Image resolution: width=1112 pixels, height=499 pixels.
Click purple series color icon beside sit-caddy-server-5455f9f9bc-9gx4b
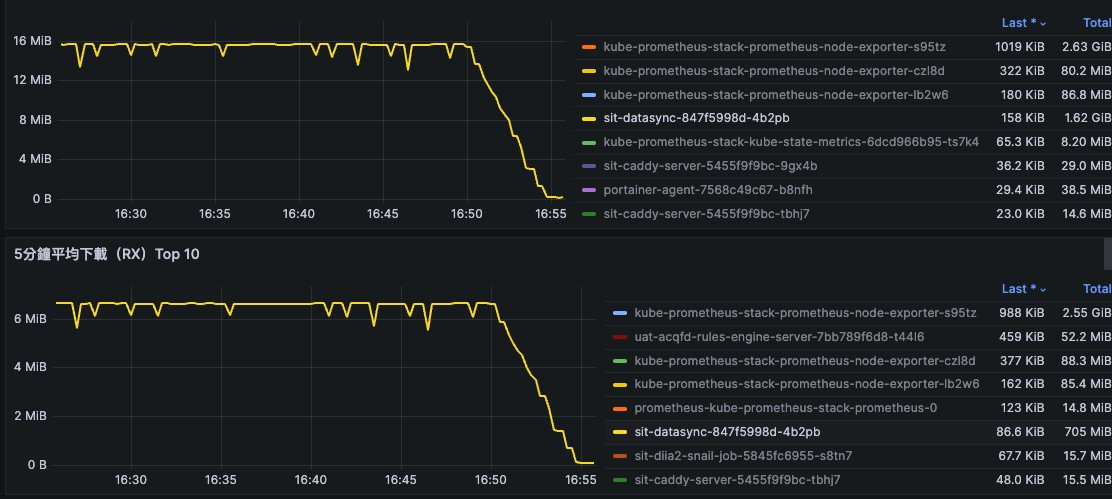[x=588, y=165]
